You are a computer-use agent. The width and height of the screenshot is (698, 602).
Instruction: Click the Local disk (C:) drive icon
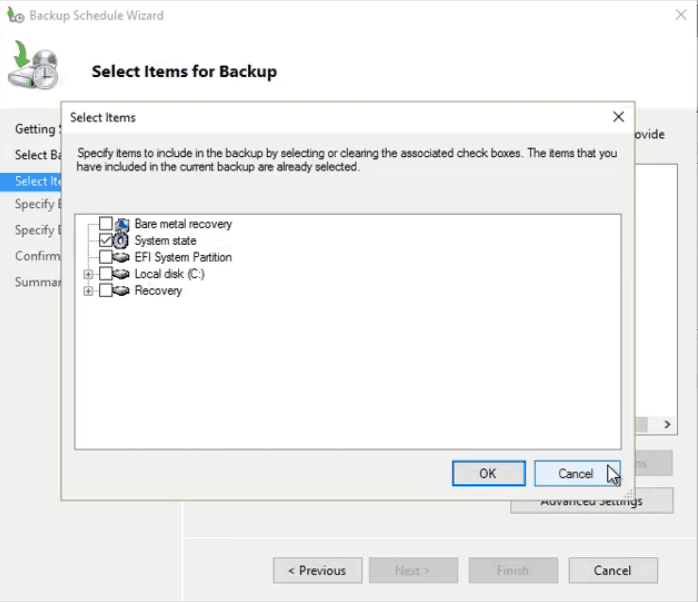pyautogui.click(x=121, y=274)
